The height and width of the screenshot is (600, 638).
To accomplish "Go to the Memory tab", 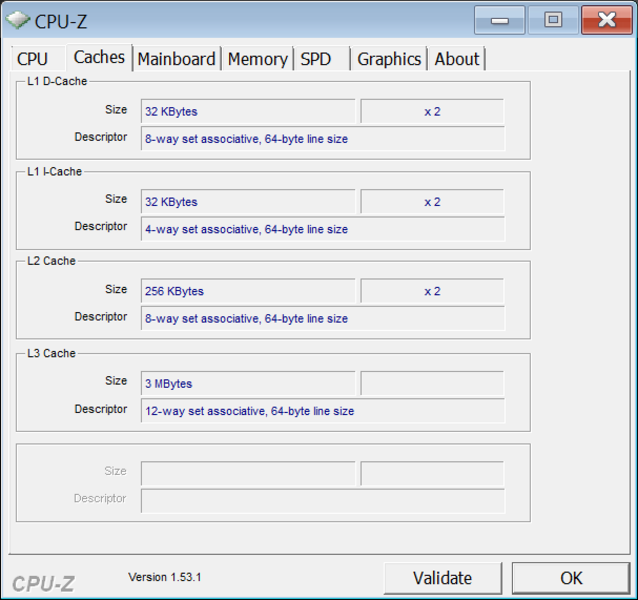I will pyautogui.click(x=258, y=59).
